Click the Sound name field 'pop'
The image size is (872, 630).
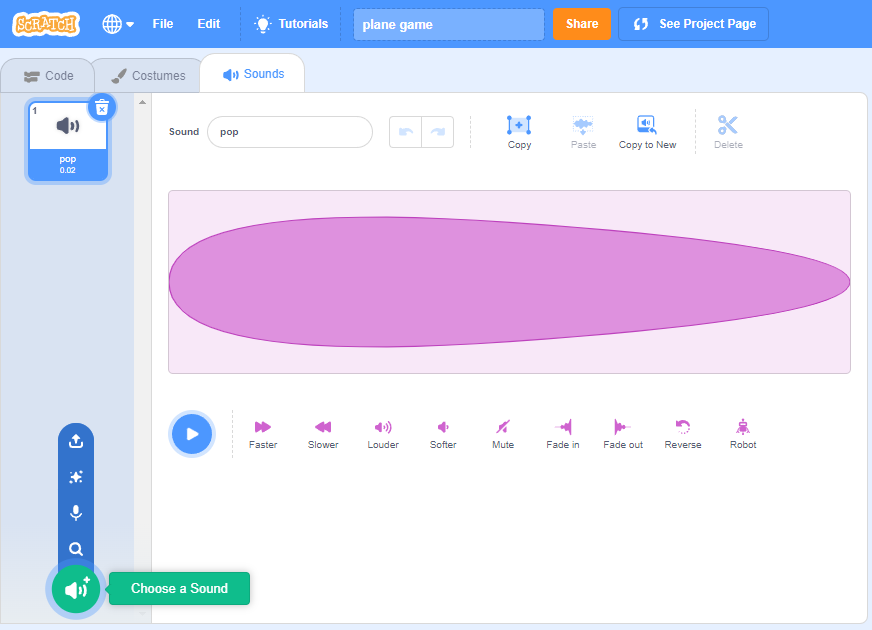(x=290, y=132)
